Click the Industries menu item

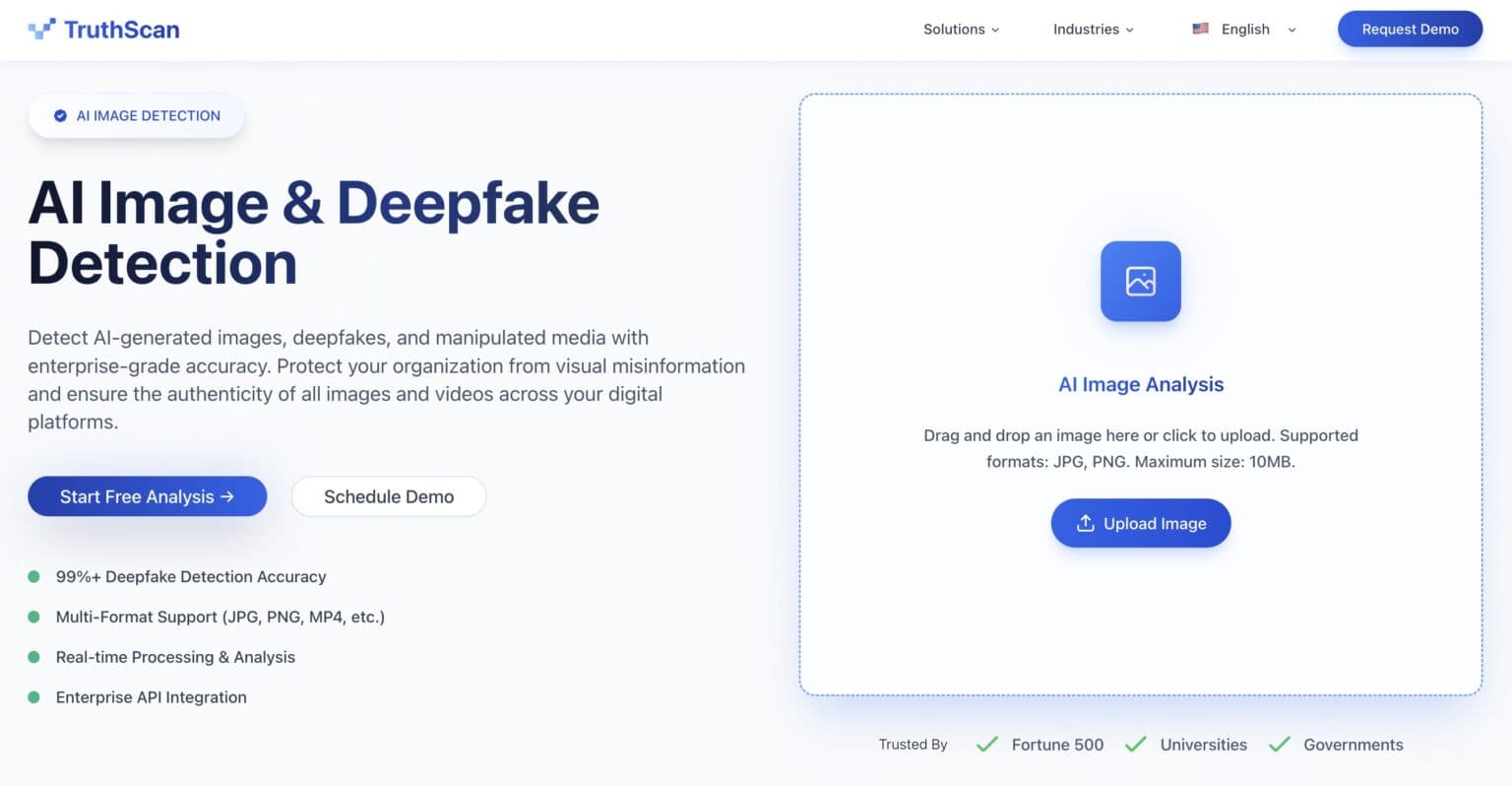[x=1086, y=29]
